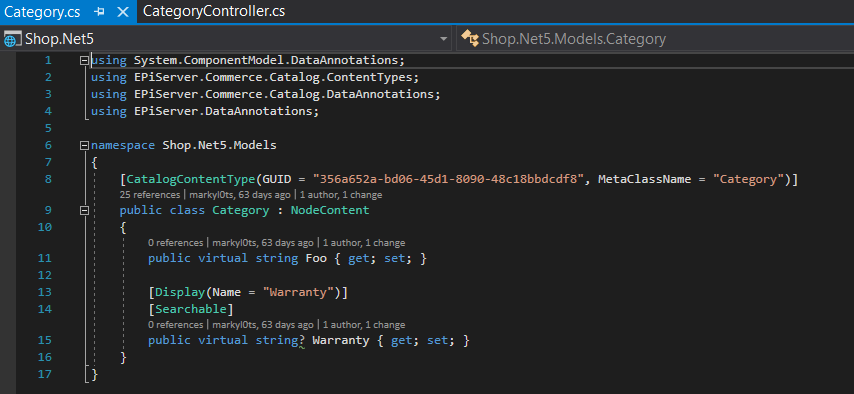Click the Searchable attribute
Screen dimensions: 854x394
191,310
